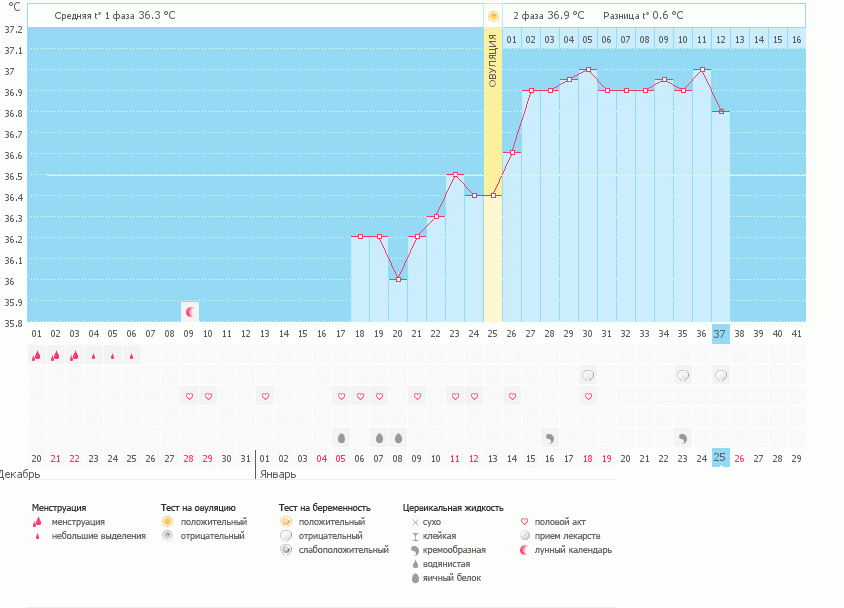Viewport: 844px width, 608px height.
Task: Select the temperature point on cycle day 20
Action: pos(398,279)
